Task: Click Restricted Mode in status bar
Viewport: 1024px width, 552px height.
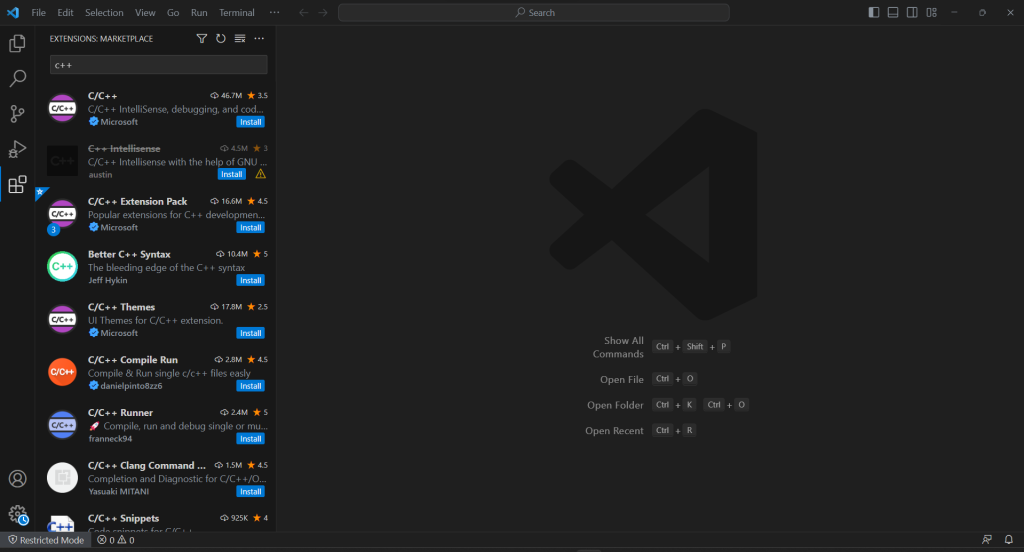Action: 46,540
